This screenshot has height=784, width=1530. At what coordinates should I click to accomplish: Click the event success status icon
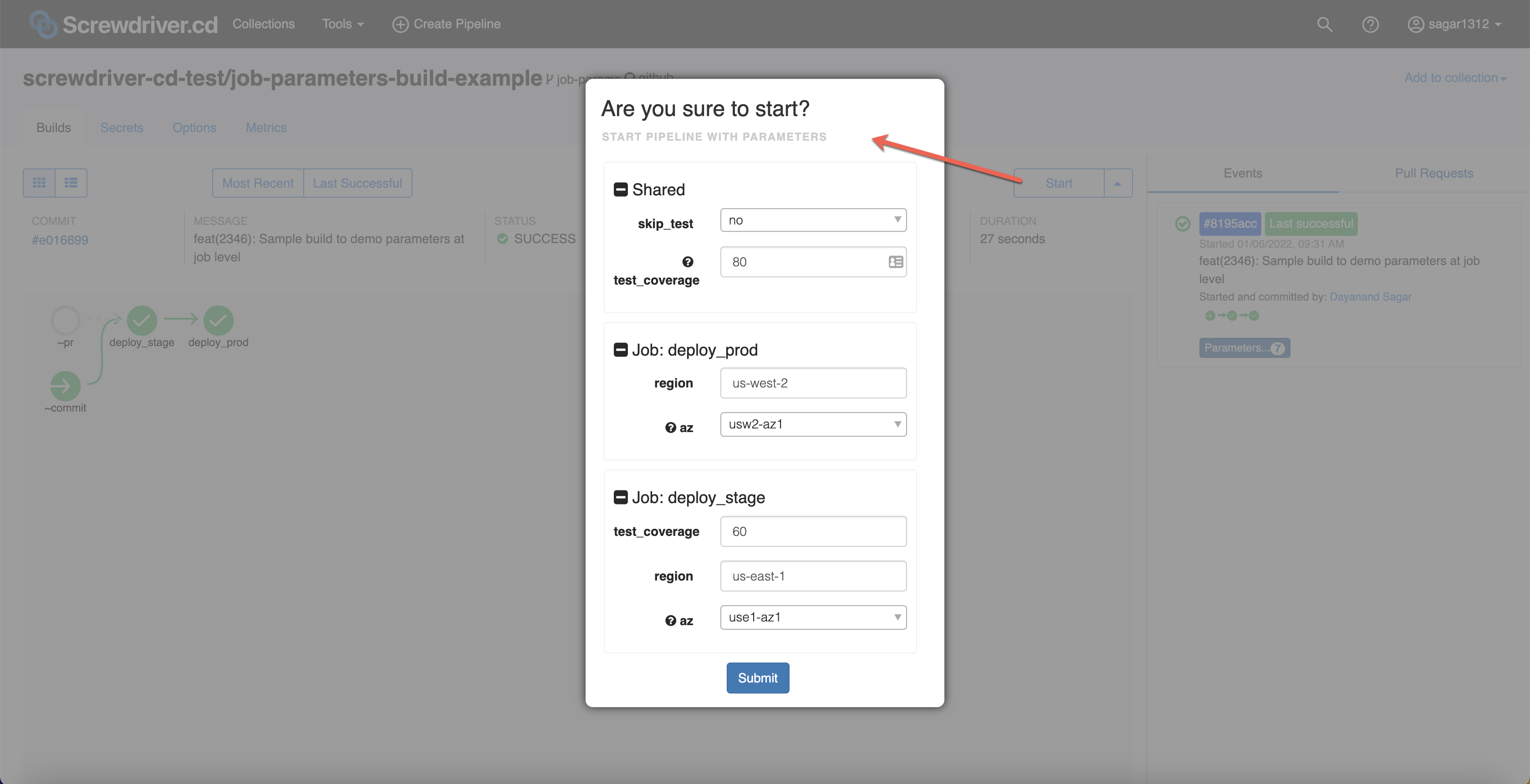pyautogui.click(x=1183, y=224)
